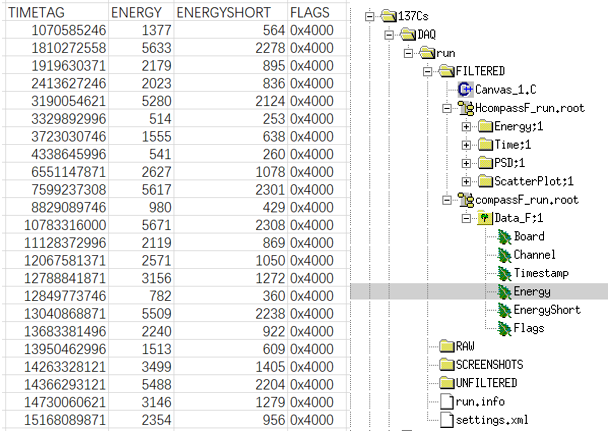Screen dimensions: 611x434
Task: Select flags cell in row 15168089871
Action: point(317,420)
